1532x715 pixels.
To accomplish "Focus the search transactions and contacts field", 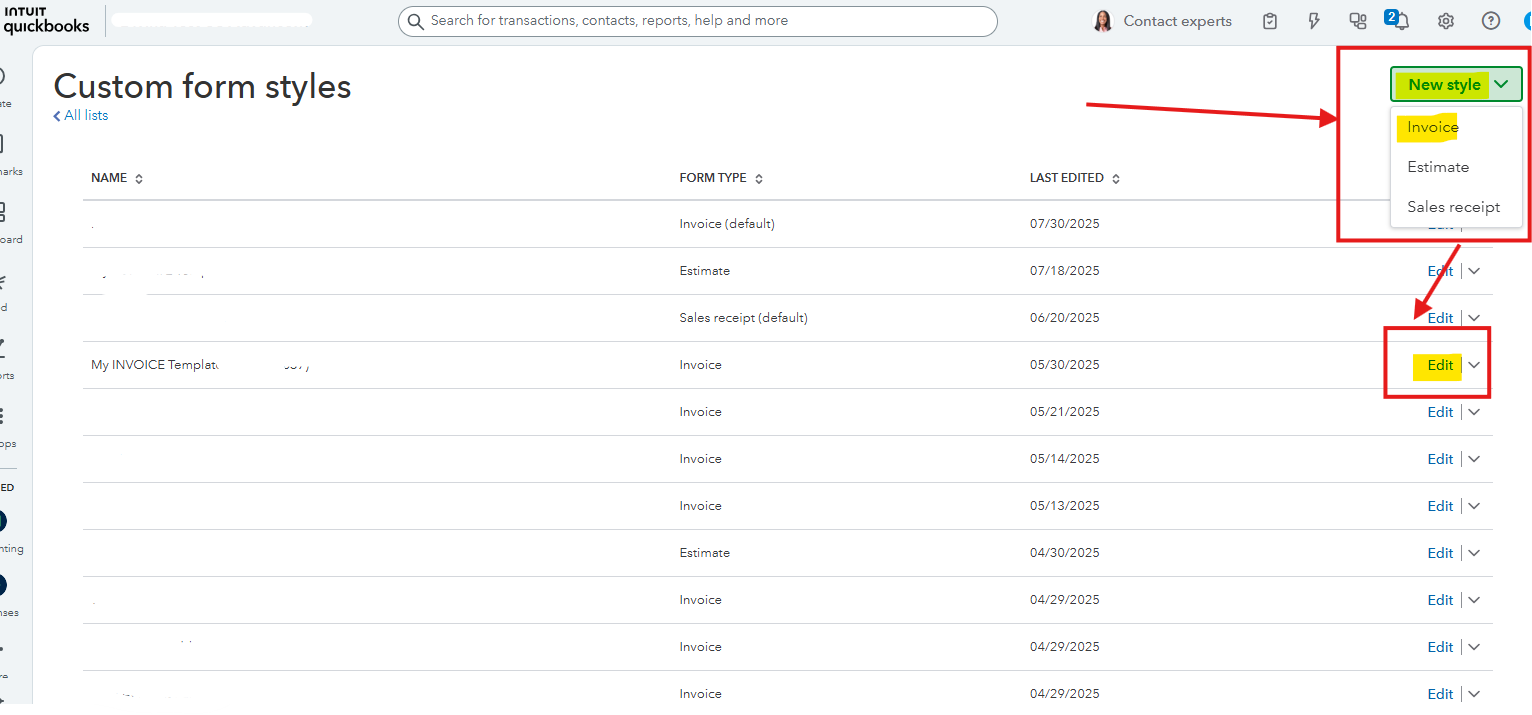I will click(x=698, y=21).
